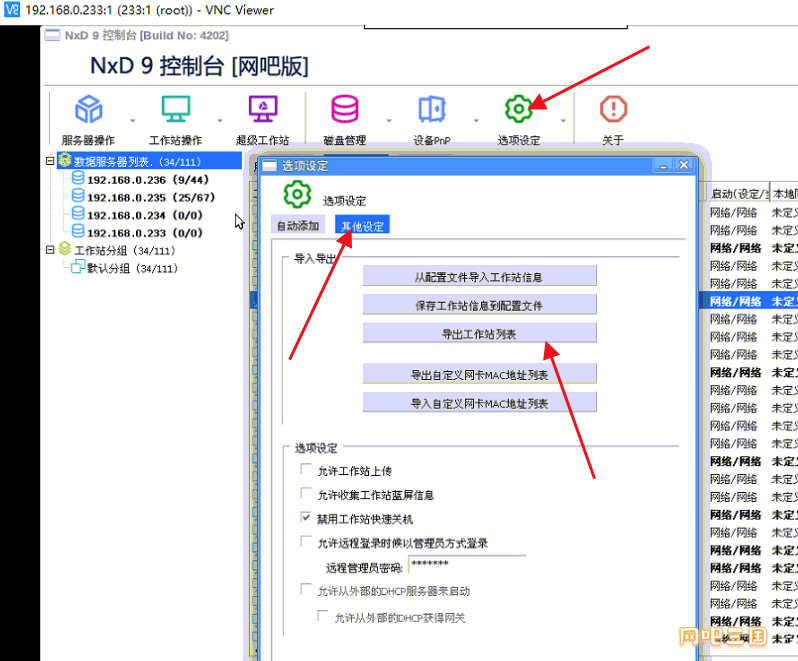
Task: Open the 磁盘管理 disk icon
Action: pyautogui.click(x=345, y=109)
